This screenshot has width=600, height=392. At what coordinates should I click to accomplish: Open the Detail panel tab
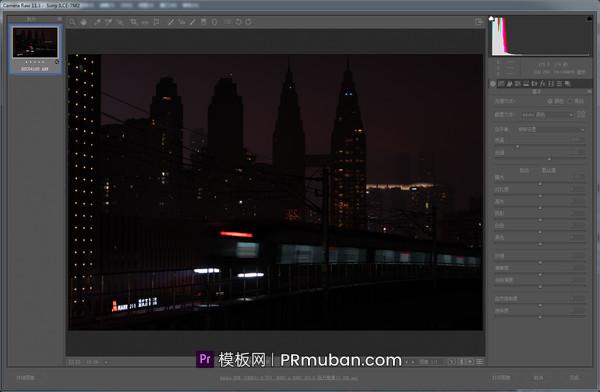(x=509, y=83)
